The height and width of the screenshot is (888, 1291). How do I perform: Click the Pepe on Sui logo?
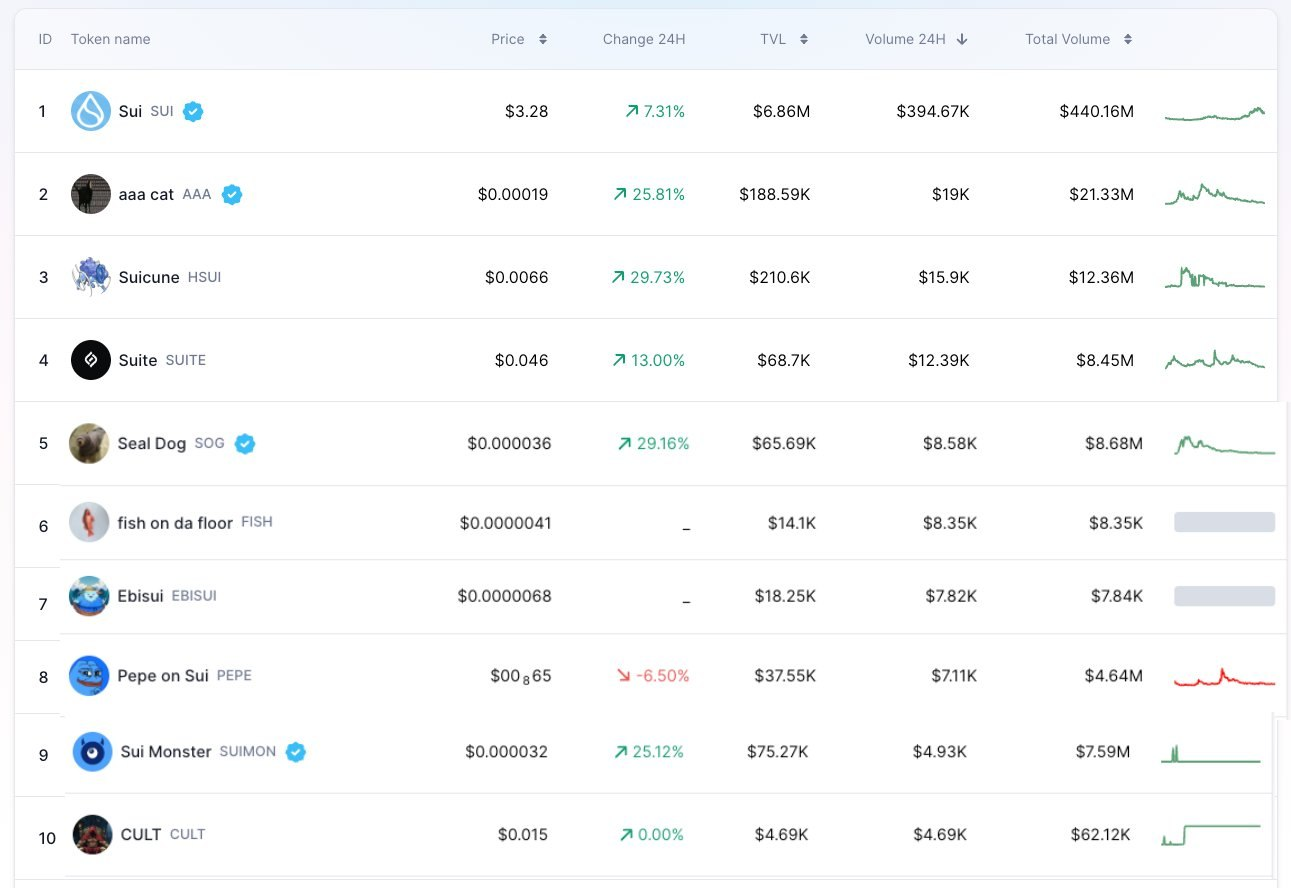click(x=89, y=676)
